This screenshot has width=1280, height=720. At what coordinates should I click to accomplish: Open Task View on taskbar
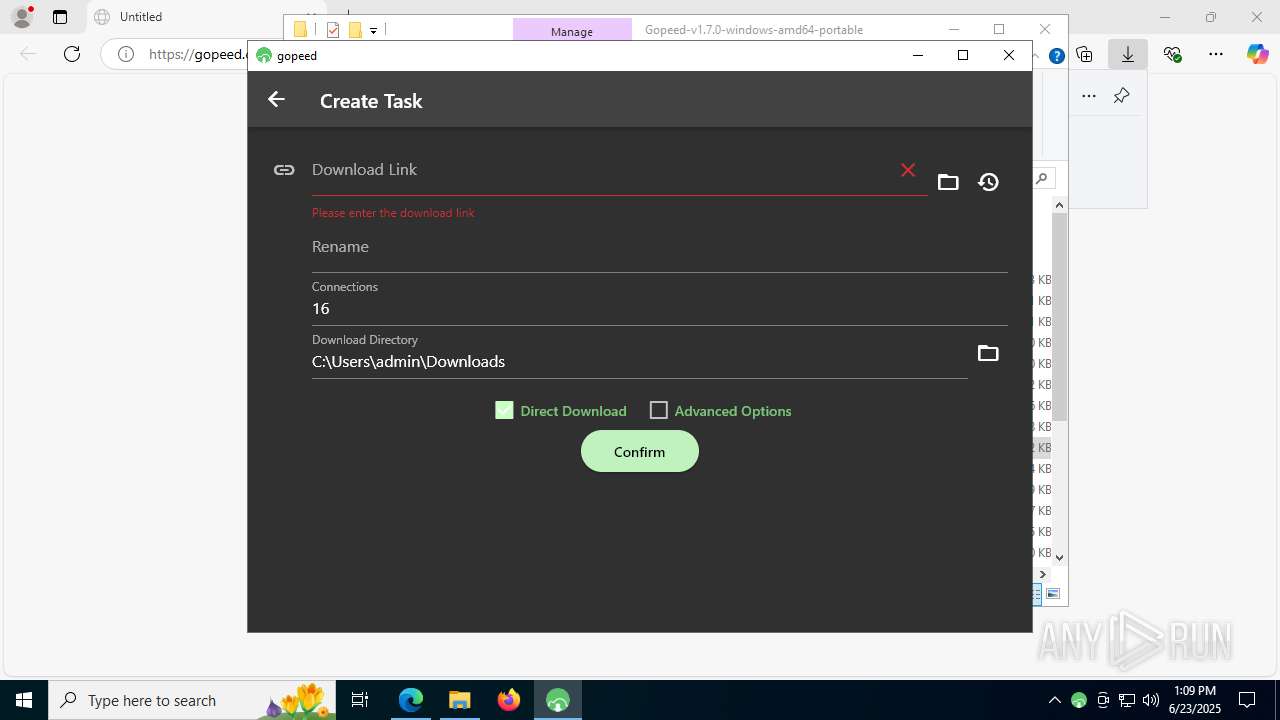point(360,700)
